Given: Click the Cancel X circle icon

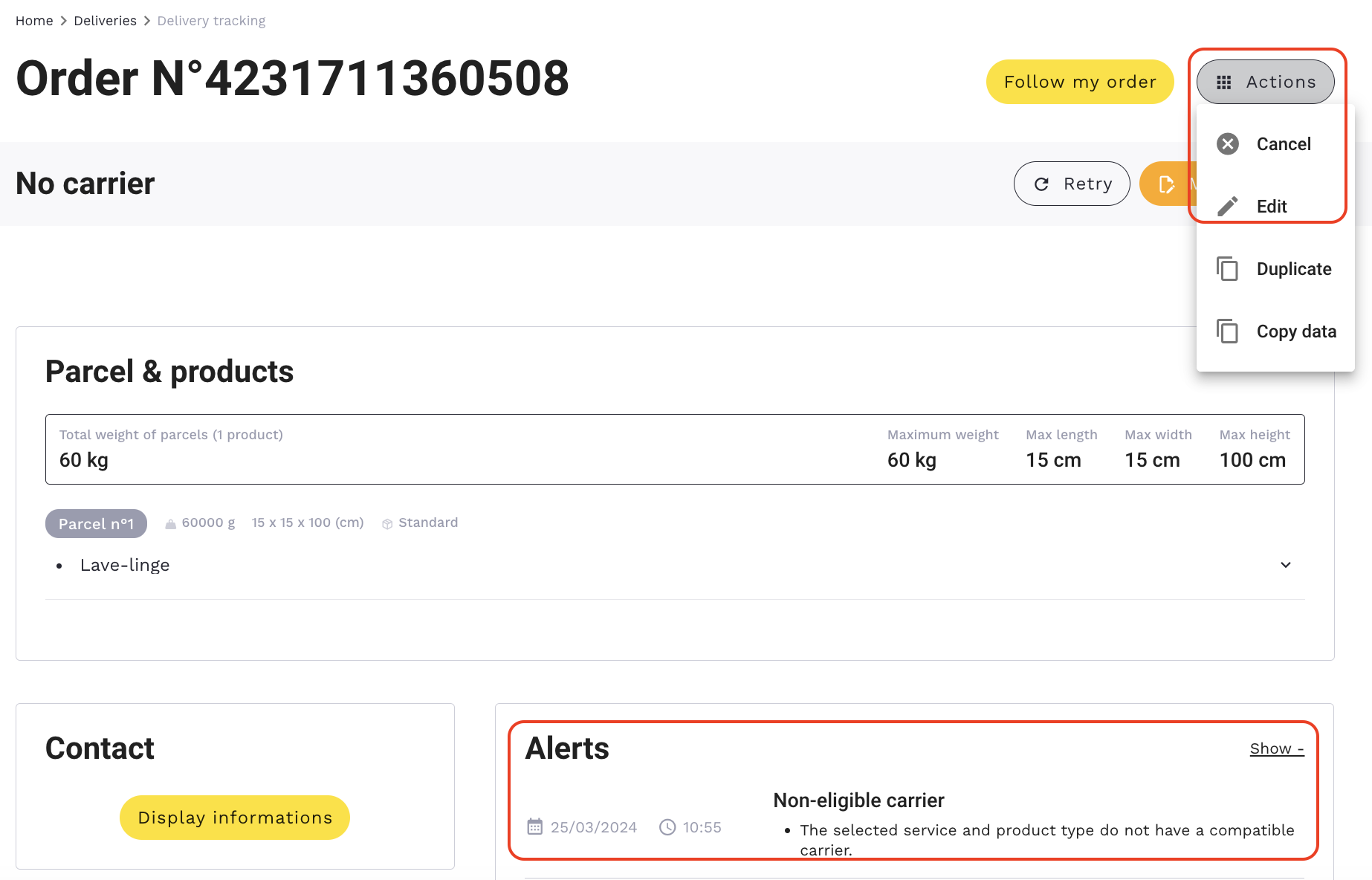Looking at the screenshot, I should [1228, 143].
